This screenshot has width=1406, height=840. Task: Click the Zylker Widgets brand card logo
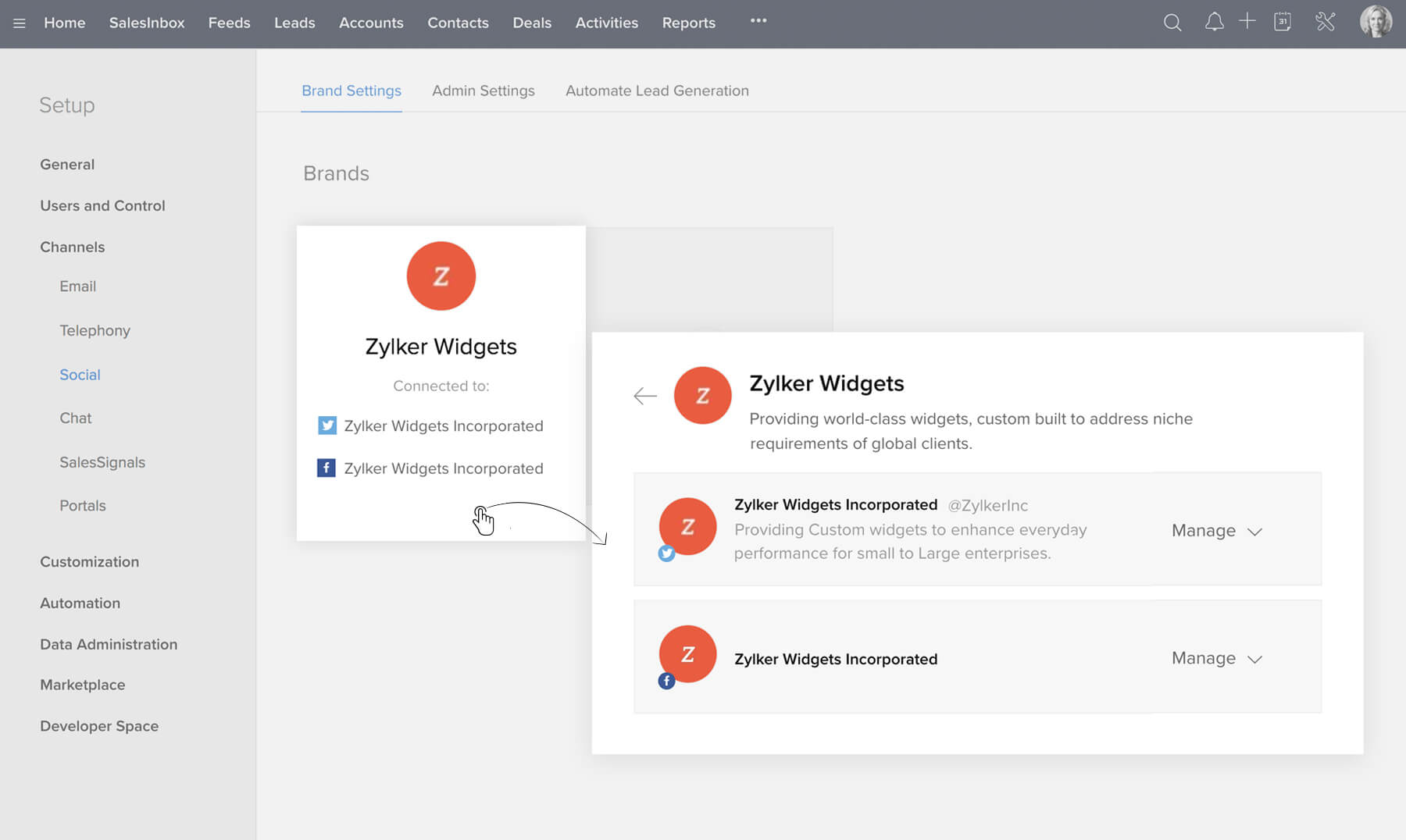point(441,276)
